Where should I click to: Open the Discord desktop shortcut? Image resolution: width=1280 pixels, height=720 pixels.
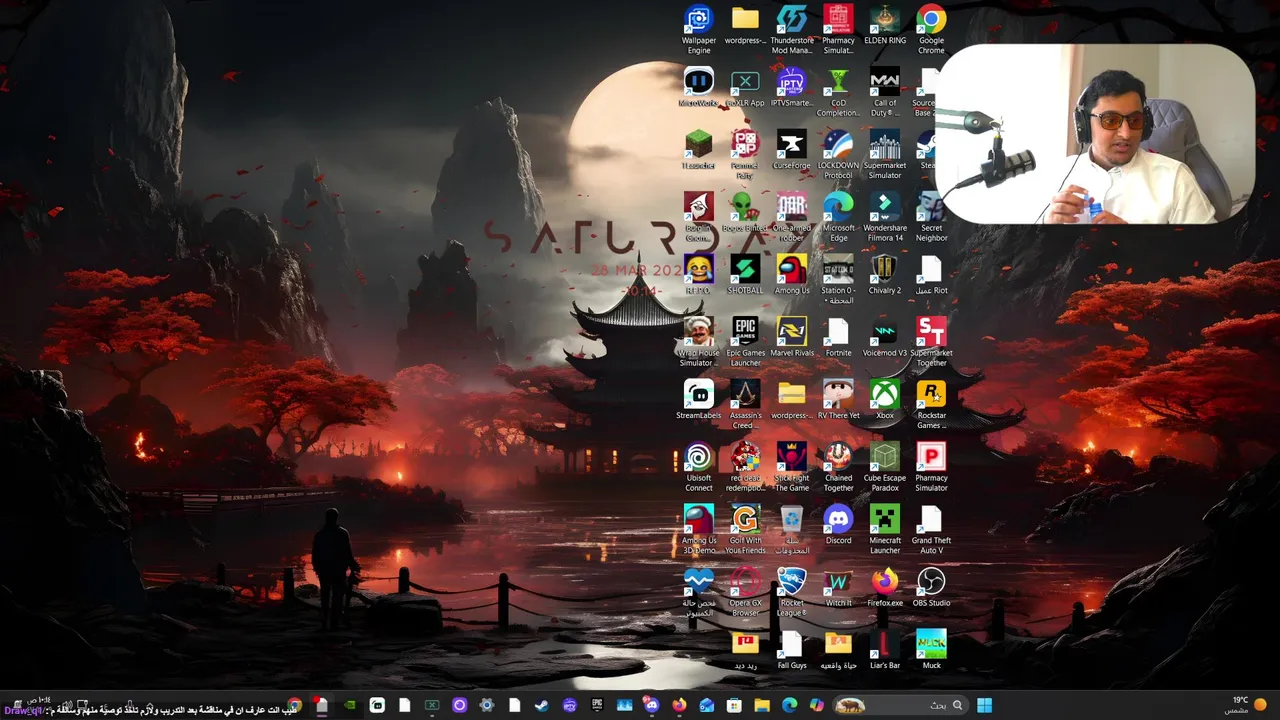tap(838, 525)
